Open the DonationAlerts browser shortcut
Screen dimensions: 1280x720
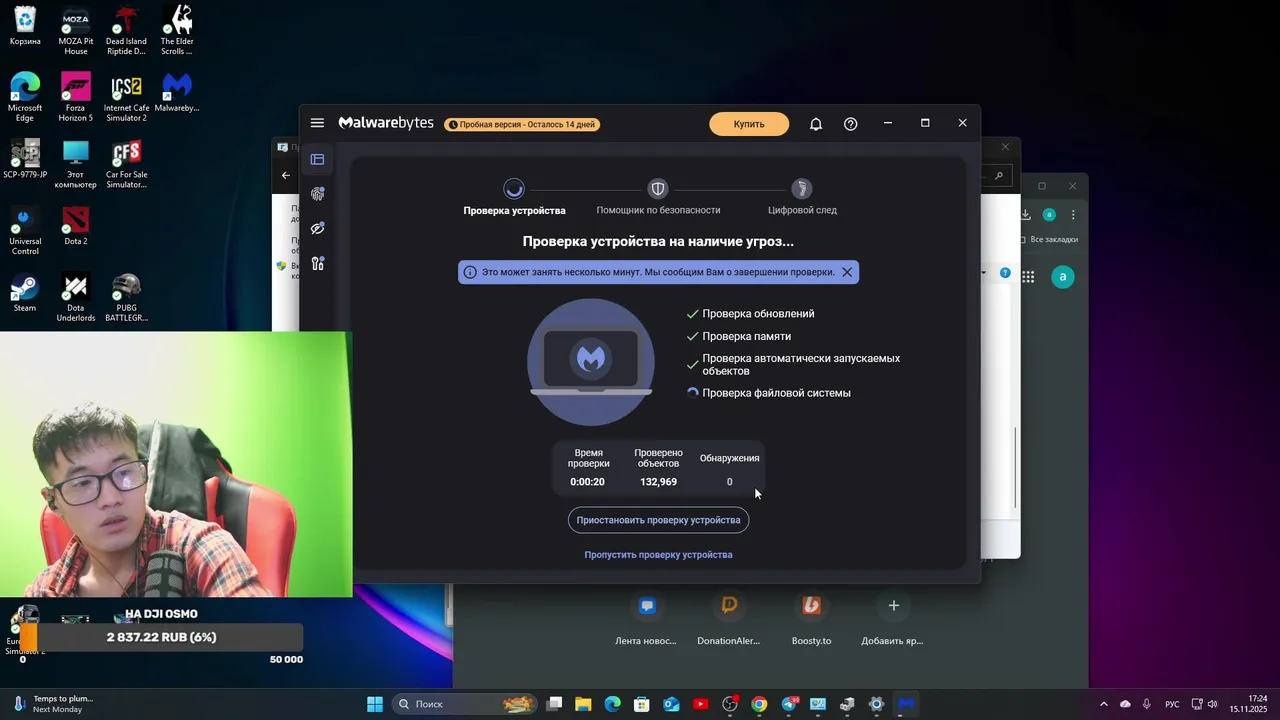point(729,618)
